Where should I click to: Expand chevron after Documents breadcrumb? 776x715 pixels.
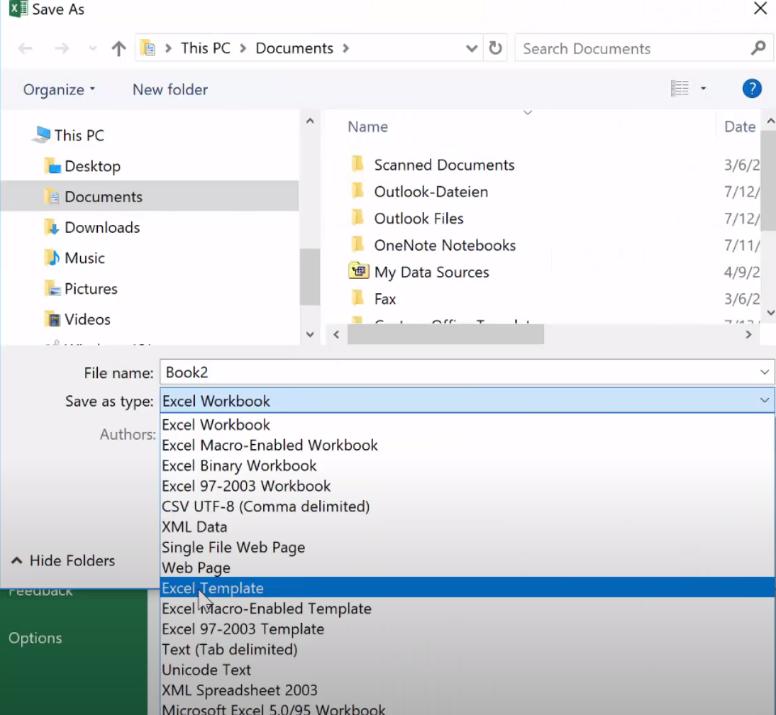point(345,48)
